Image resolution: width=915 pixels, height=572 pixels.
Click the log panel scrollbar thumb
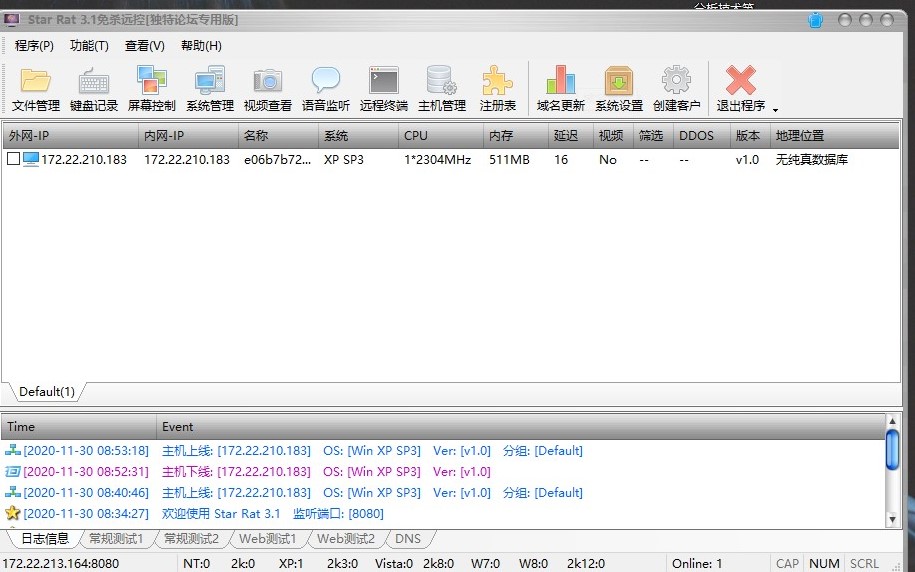pyautogui.click(x=892, y=449)
